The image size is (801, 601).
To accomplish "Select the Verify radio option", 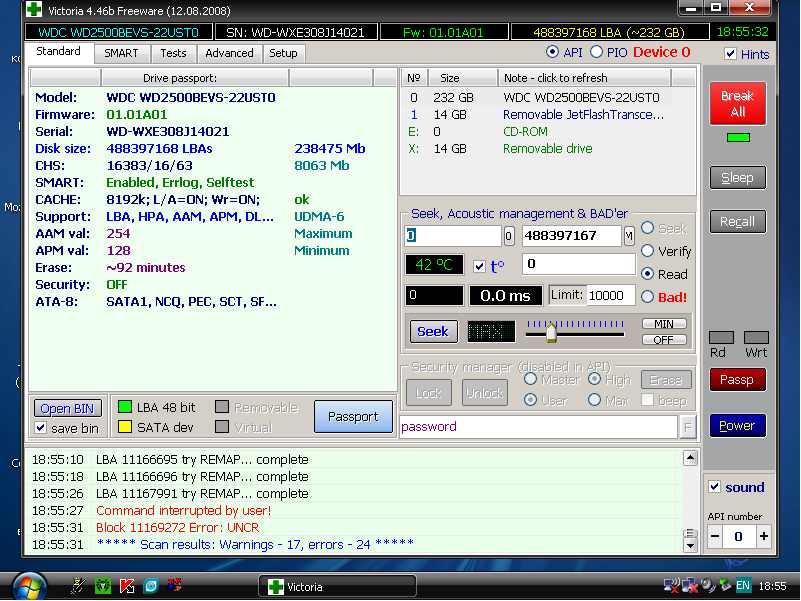I will (x=648, y=251).
